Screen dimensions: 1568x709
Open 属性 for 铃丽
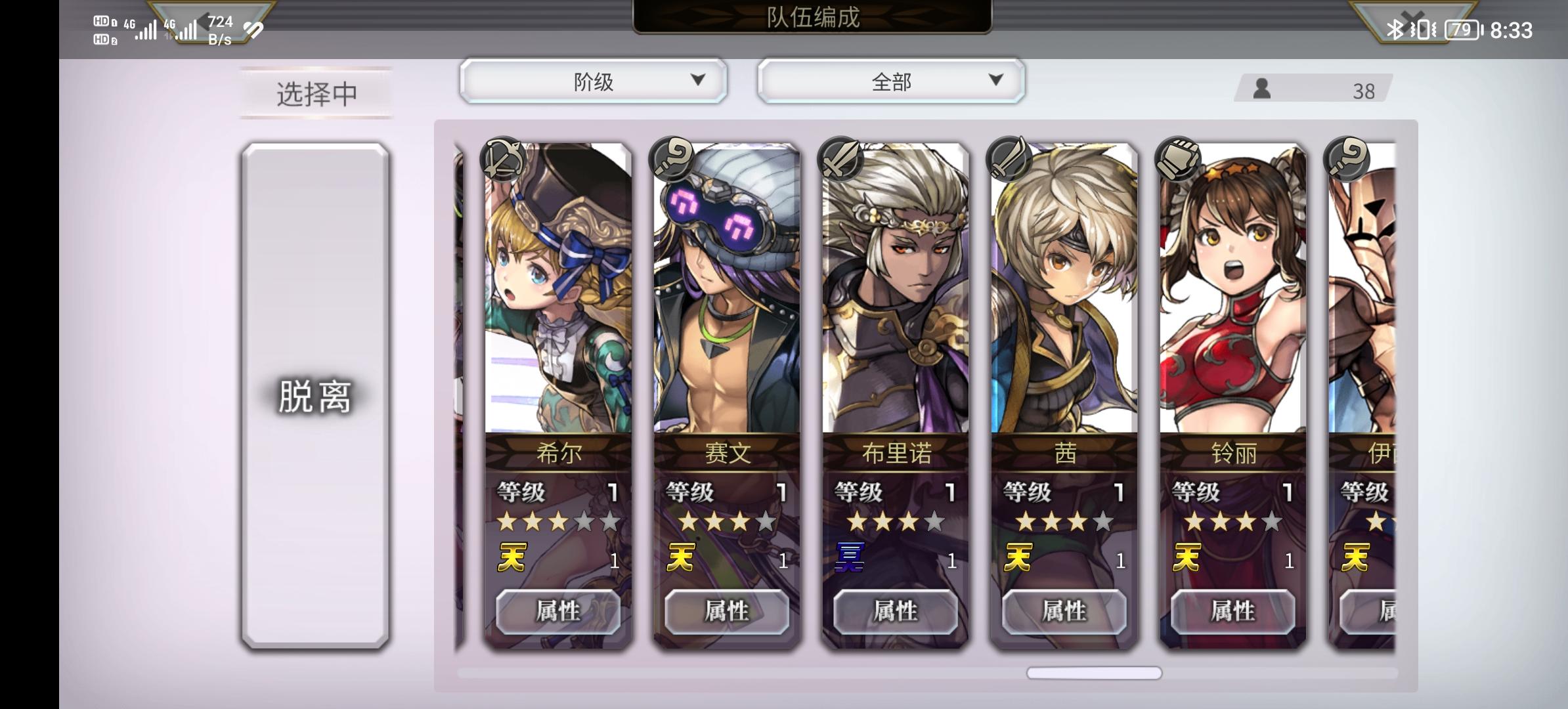click(1233, 611)
